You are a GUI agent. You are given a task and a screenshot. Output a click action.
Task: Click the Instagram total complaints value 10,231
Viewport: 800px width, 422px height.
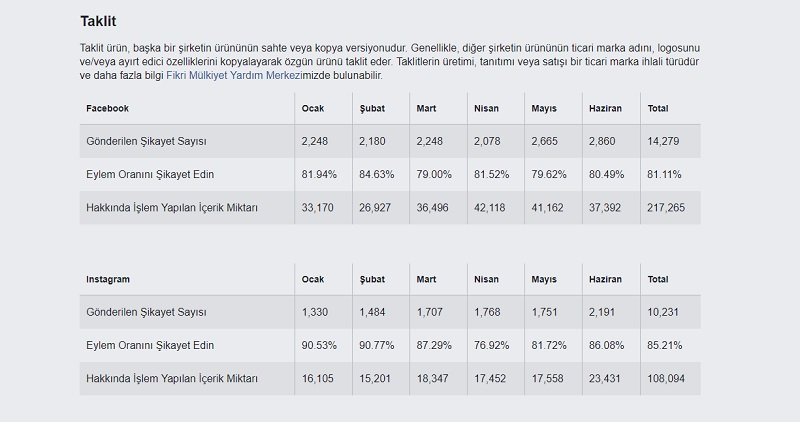664,313
